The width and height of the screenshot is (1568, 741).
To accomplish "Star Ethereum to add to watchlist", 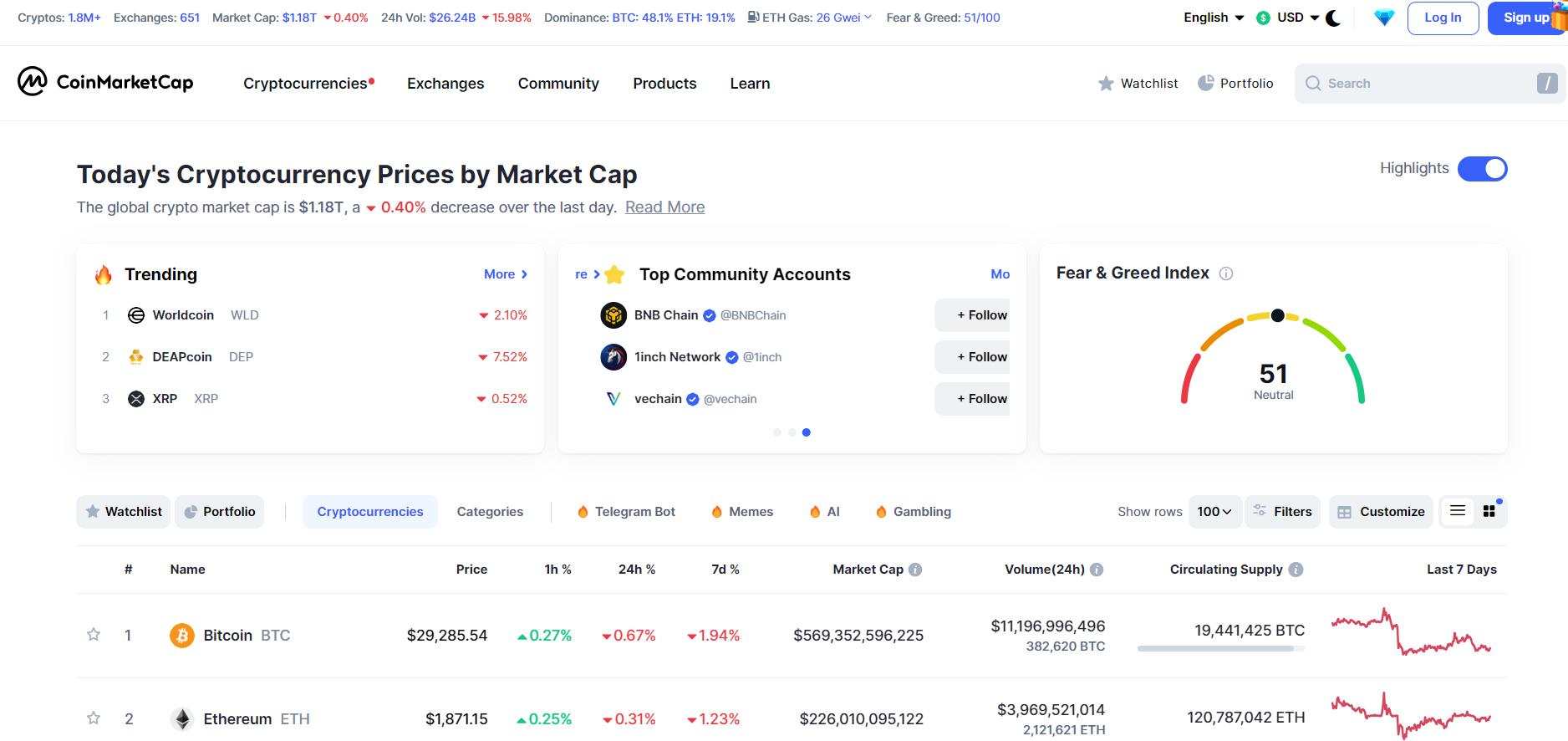I will pos(94,718).
